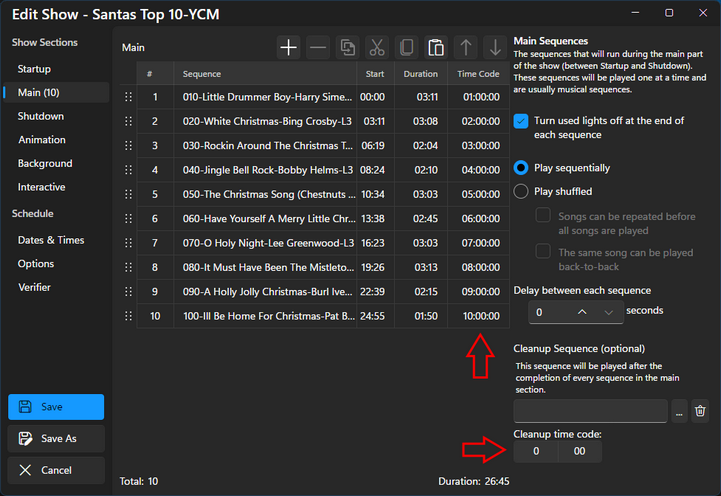Click the copy sequence icon

click(x=406, y=47)
